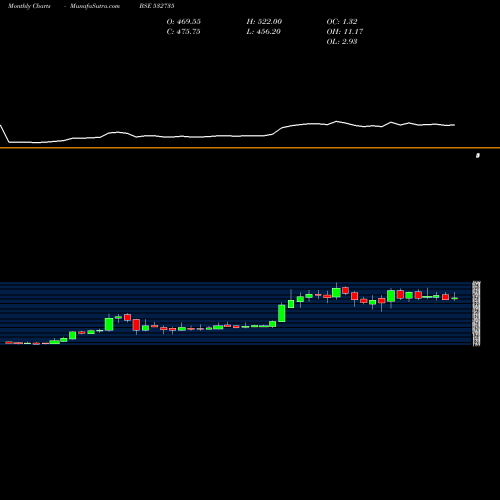Select the low value L: 456.20
This screenshot has height=500, width=500.
264,32
